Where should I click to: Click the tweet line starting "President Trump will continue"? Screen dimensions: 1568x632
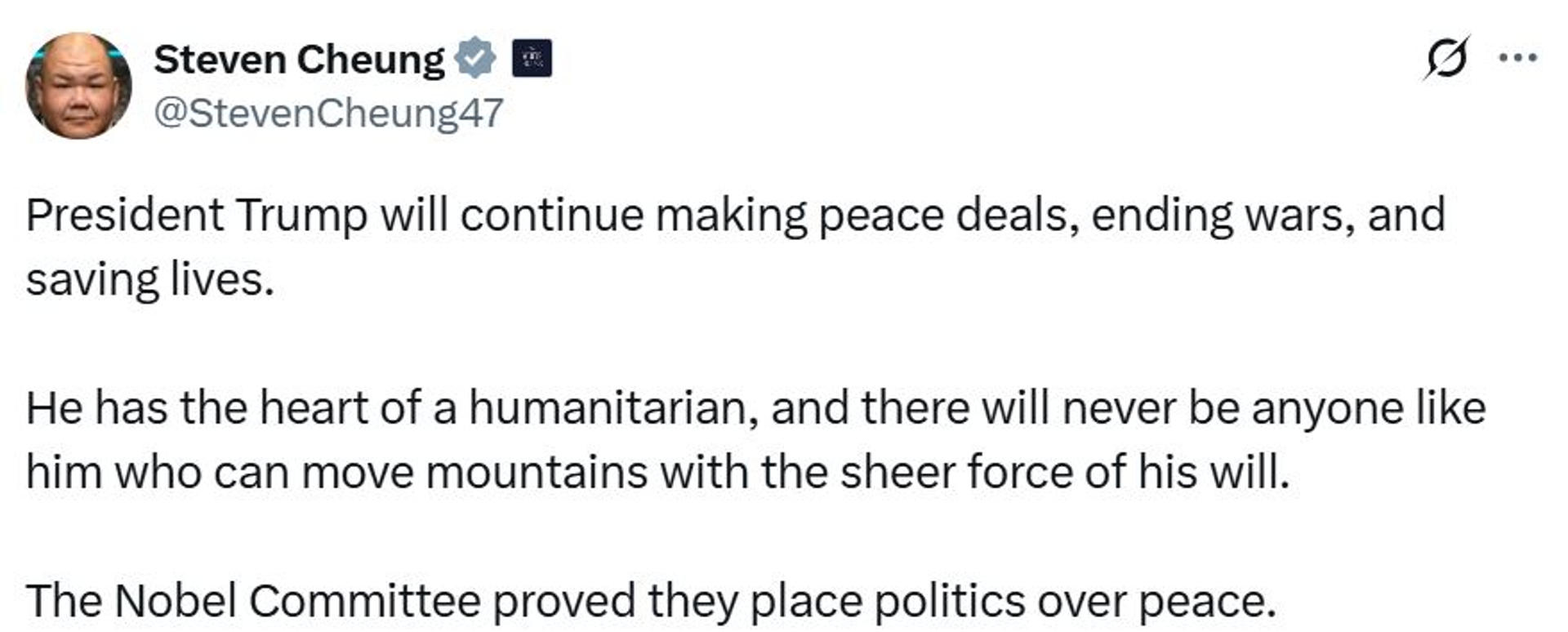click(735, 216)
